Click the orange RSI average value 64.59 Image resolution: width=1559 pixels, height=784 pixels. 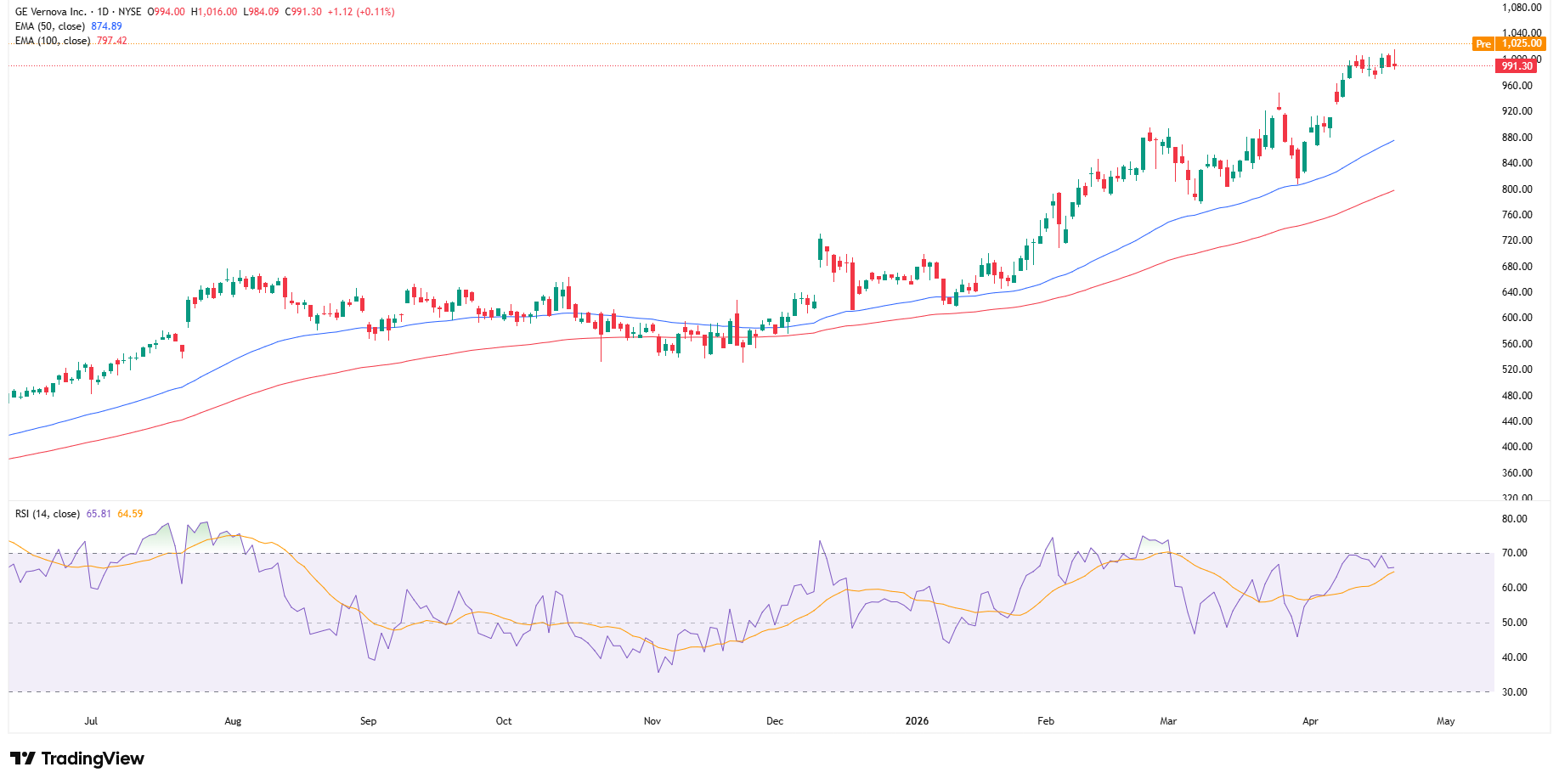[x=130, y=514]
